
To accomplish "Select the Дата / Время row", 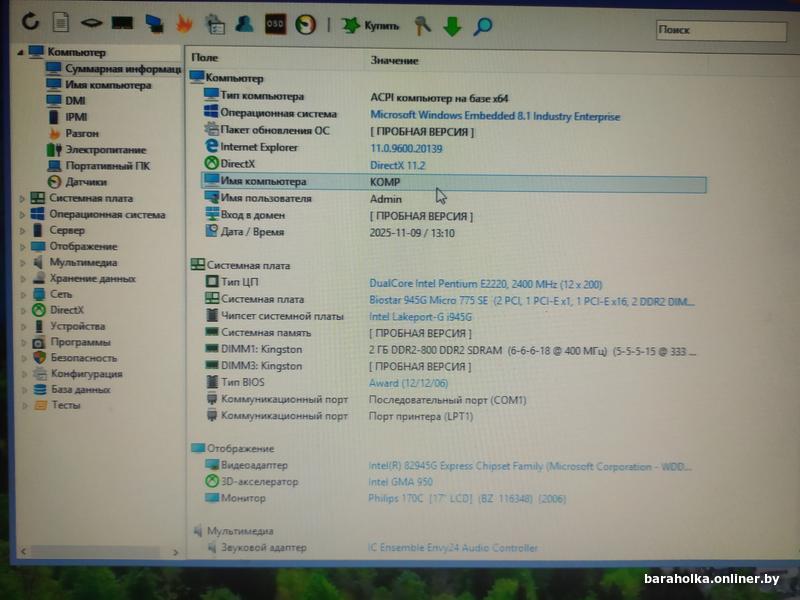I will [x=454, y=232].
